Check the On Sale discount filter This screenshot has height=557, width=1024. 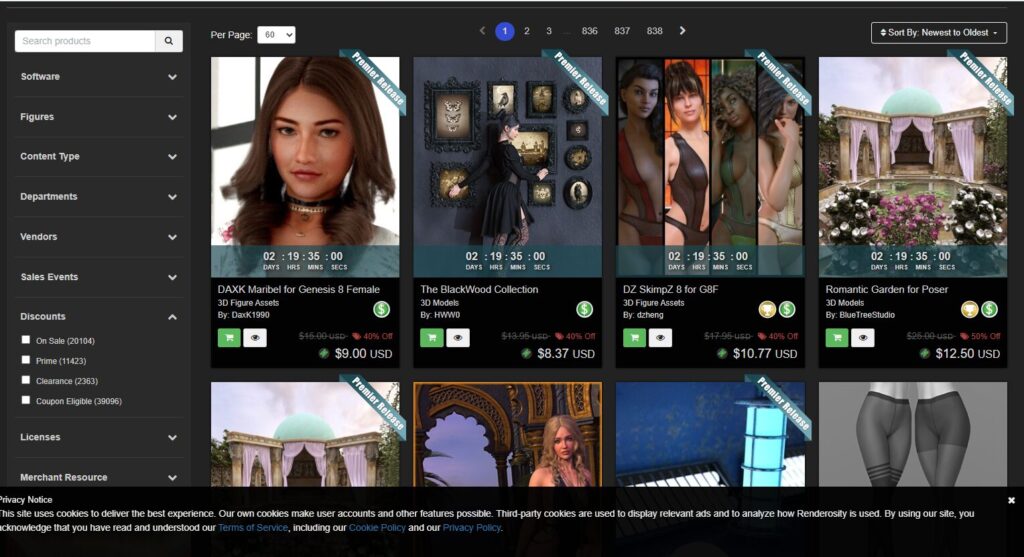coord(25,340)
